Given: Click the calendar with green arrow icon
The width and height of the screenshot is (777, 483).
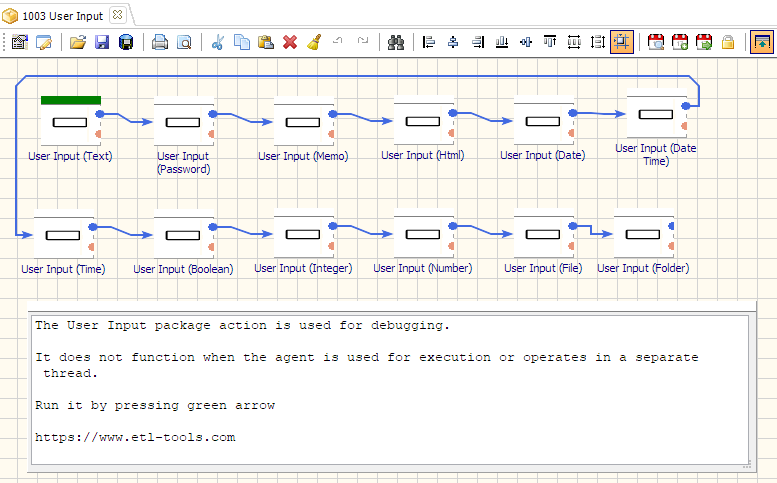Looking at the screenshot, I should tap(704, 42).
